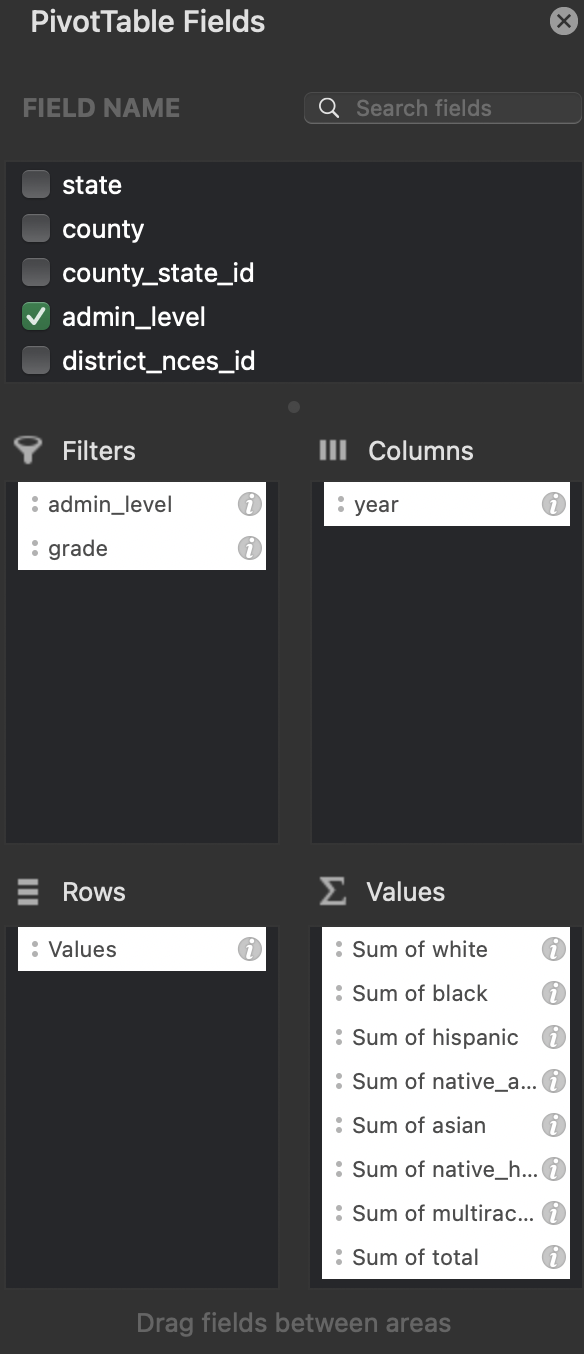Open info icon on the Rows Values item

point(250,949)
